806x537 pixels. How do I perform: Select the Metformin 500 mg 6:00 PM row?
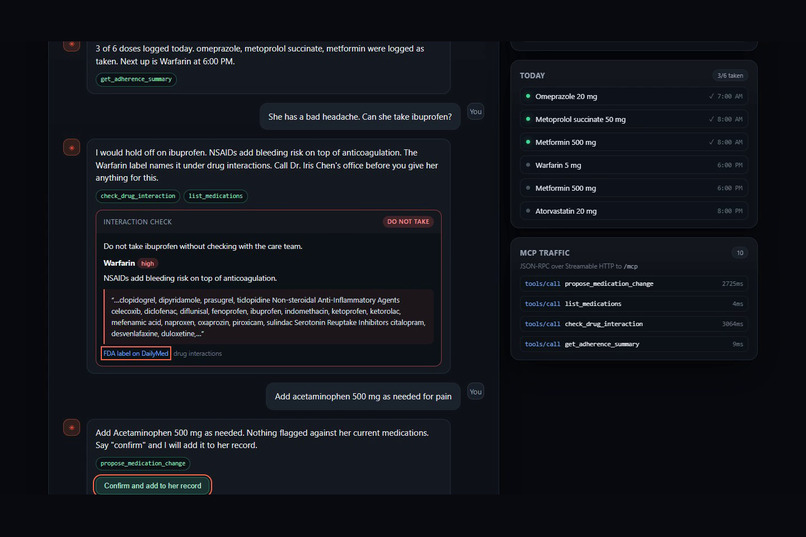point(633,188)
